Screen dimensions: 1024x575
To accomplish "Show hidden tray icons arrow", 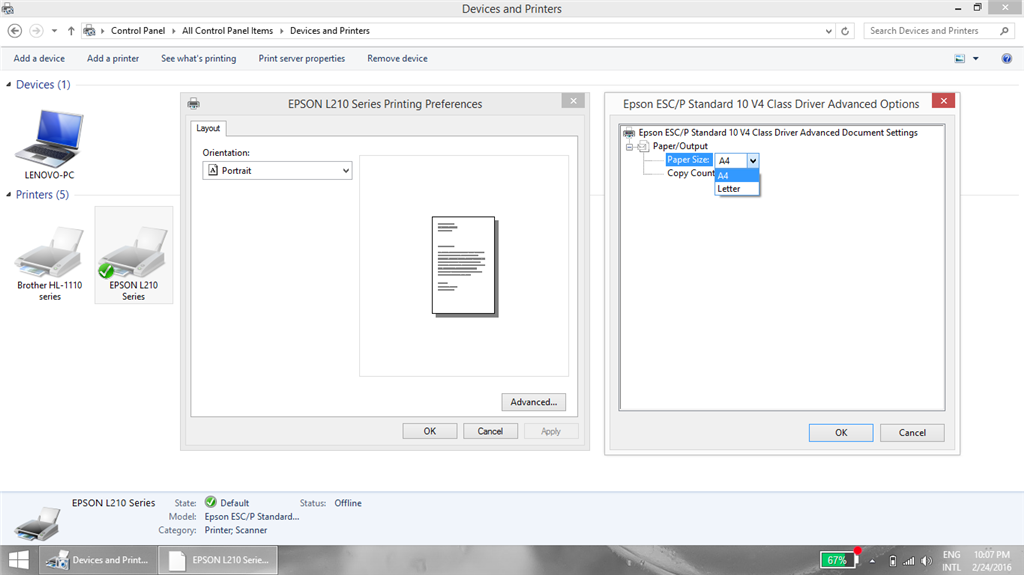I will (x=872, y=561).
